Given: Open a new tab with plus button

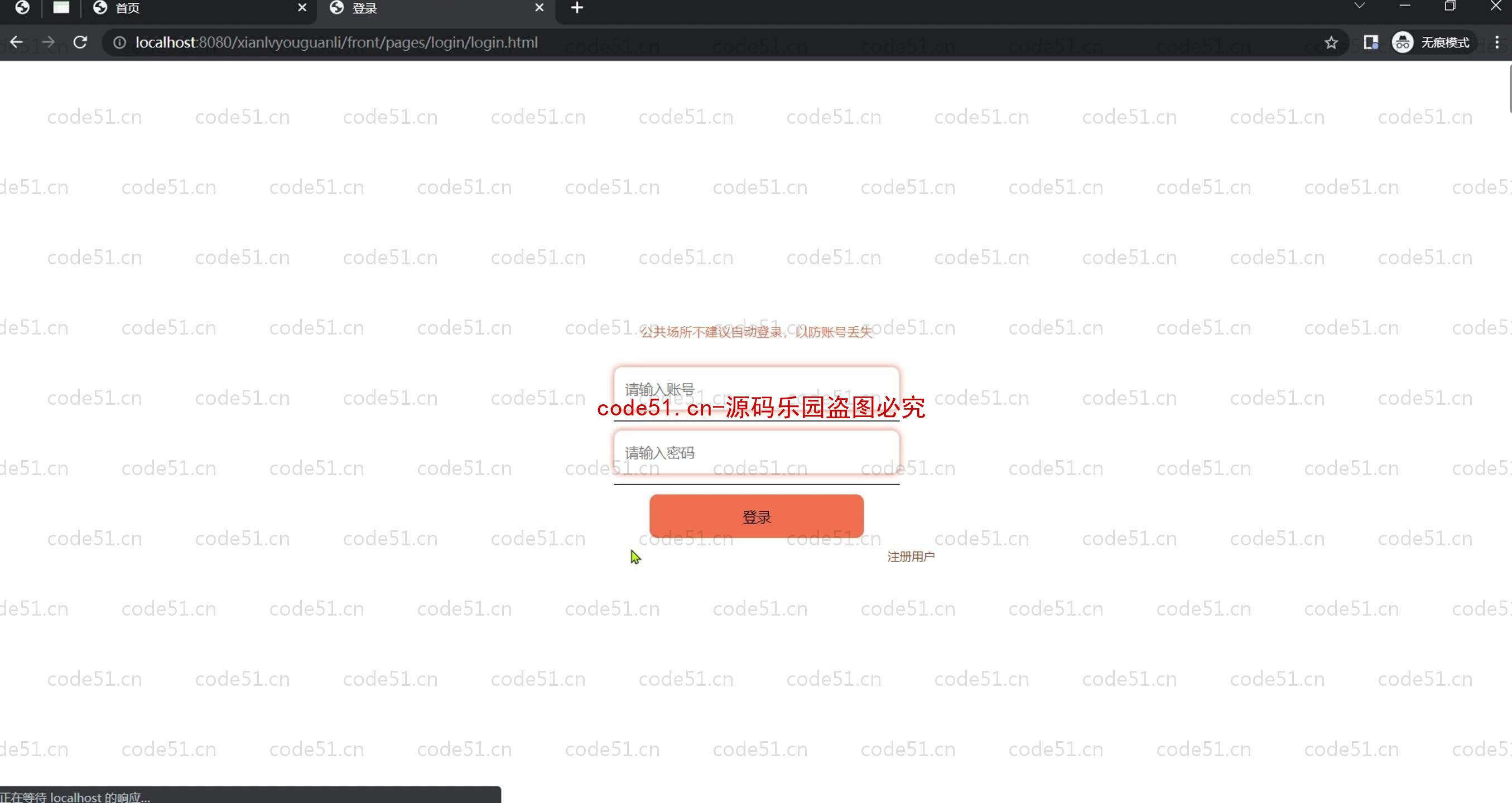Looking at the screenshot, I should [577, 8].
